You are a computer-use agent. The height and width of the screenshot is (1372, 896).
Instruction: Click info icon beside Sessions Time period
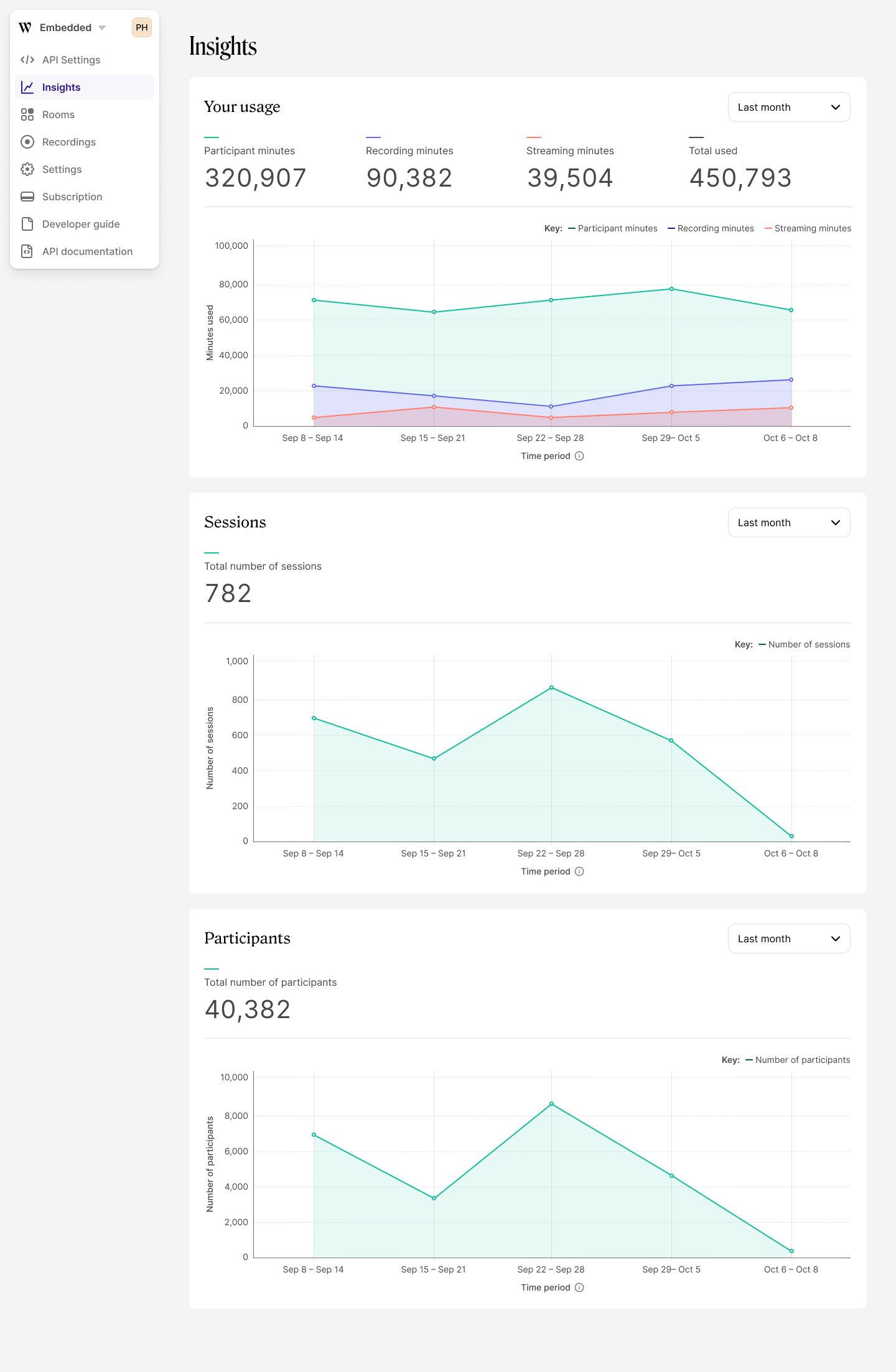point(579,871)
